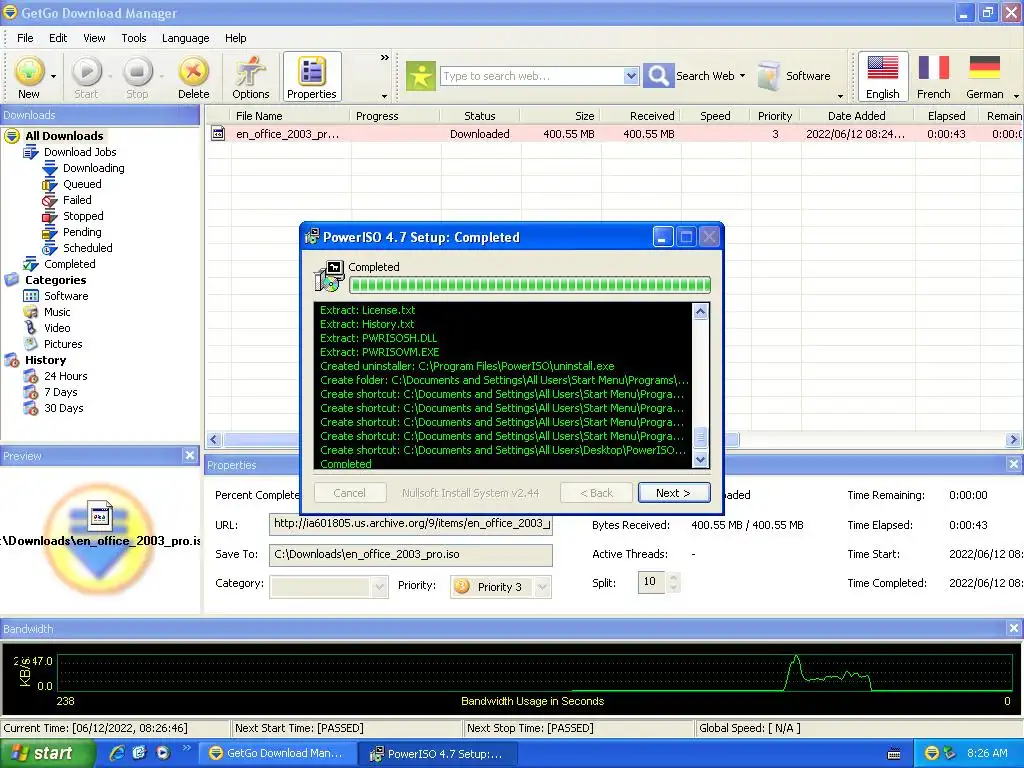Screen dimensions: 1024x768
Task: Open the Priority 3 dropdown
Action: [541, 587]
